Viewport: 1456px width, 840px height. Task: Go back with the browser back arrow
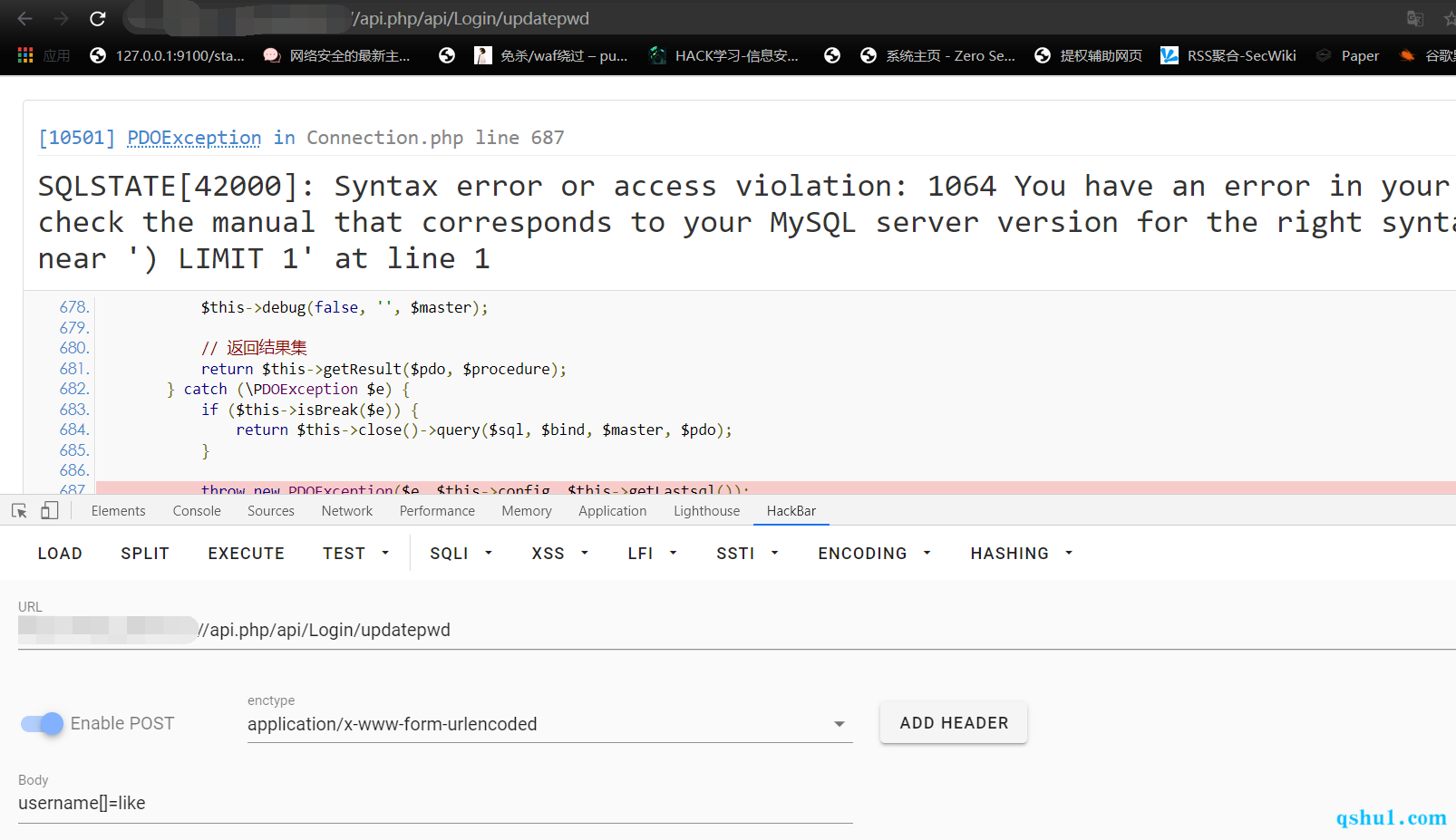pyautogui.click(x=24, y=18)
